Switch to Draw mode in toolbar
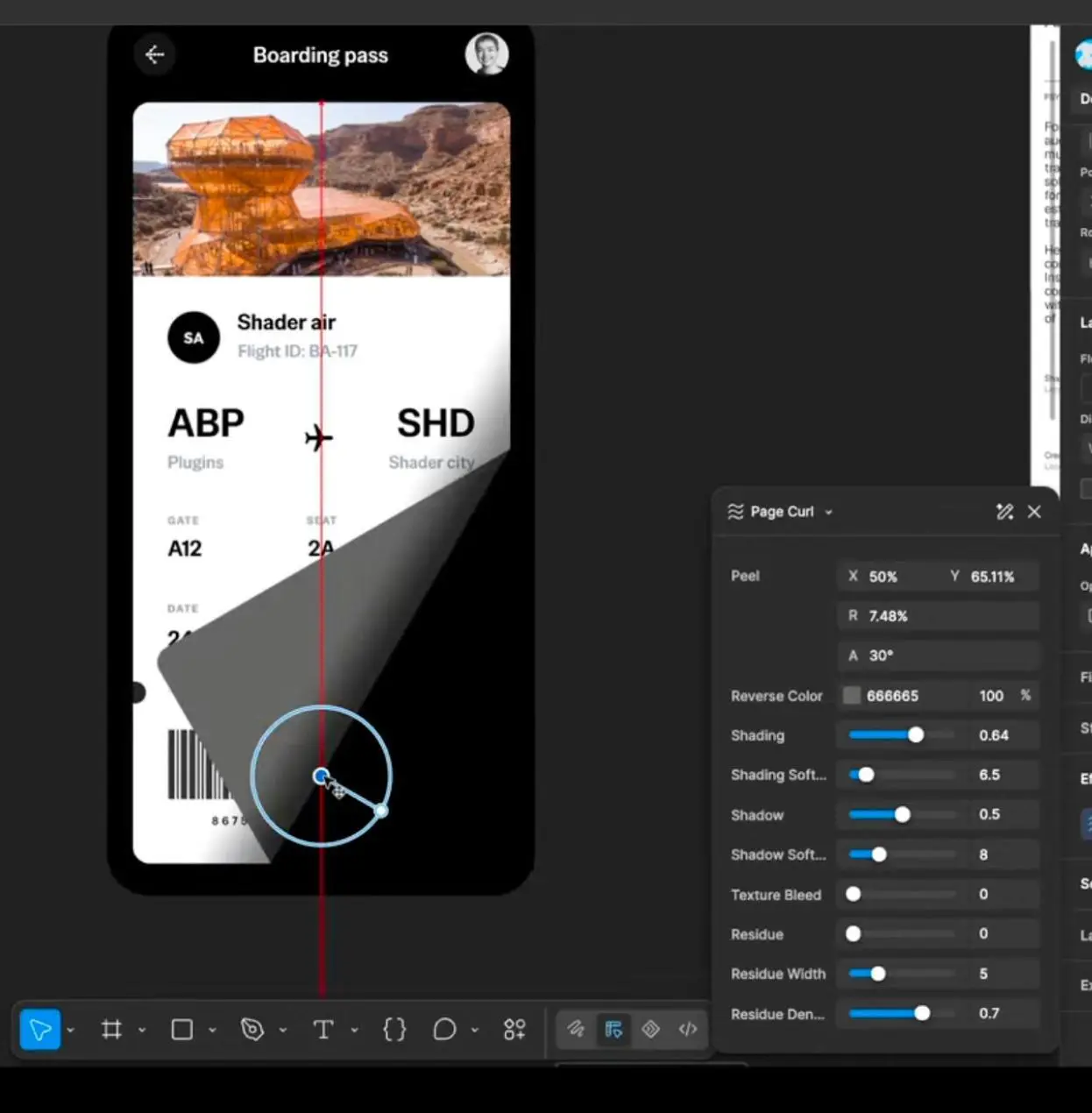Image resolution: width=1092 pixels, height=1113 pixels. 576,1029
